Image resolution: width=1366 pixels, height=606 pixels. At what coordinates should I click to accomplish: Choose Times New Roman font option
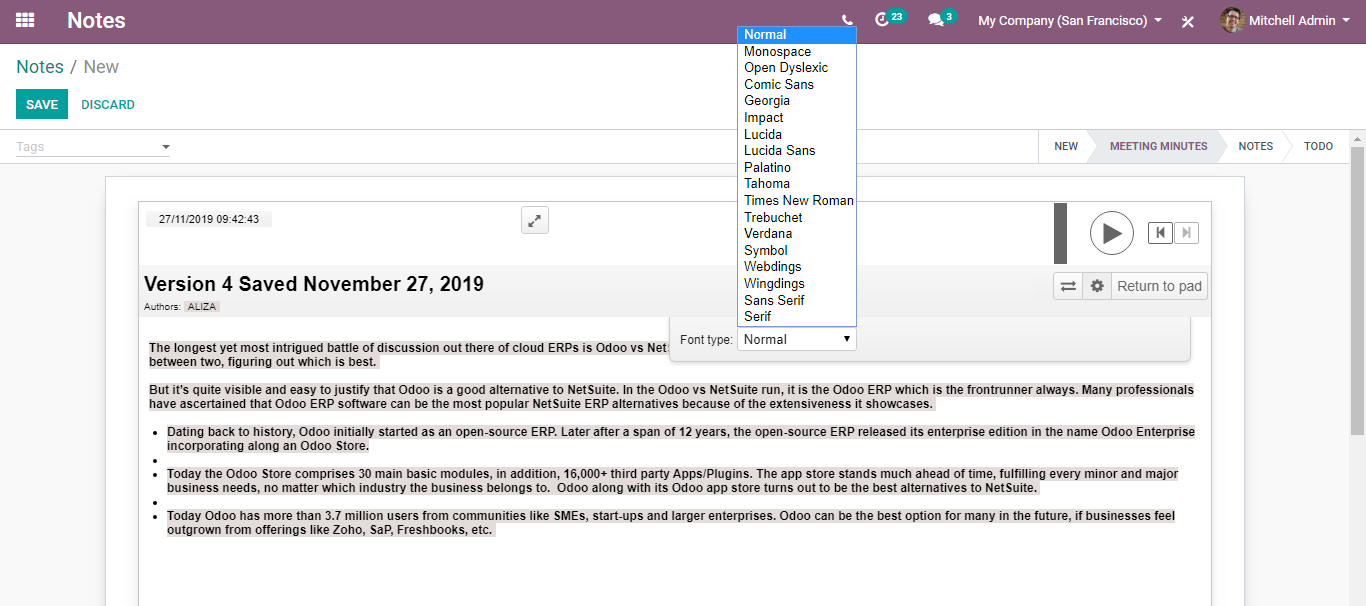[797, 201]
